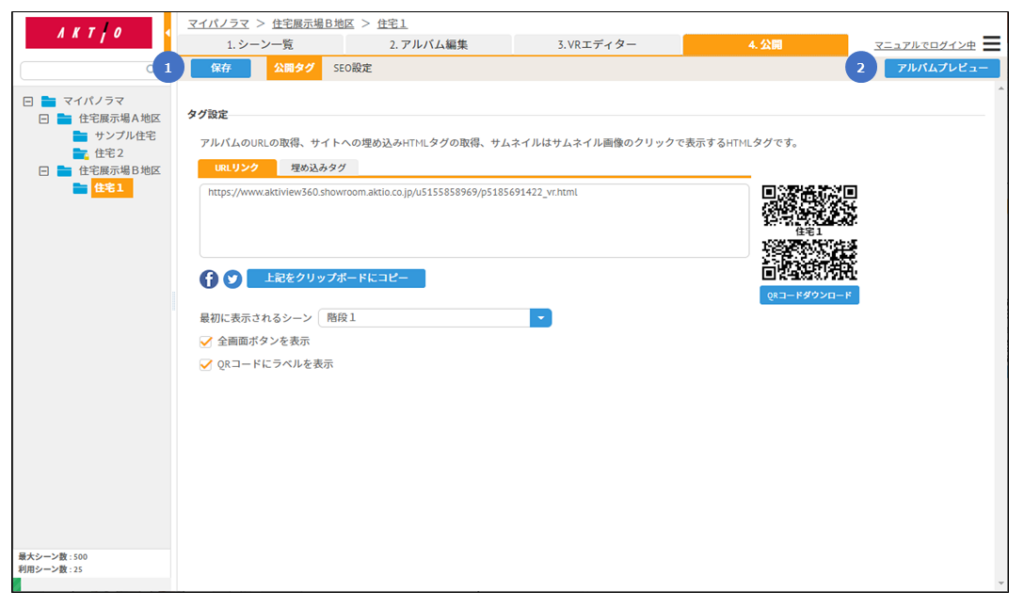1024x607 pixels.
Task: Go to the 3.VRエディター tab
Action: pos(597,44)
